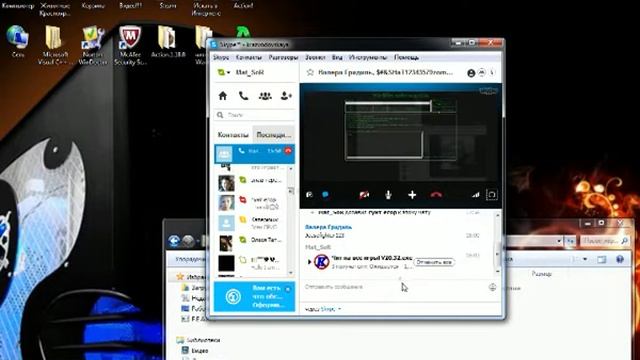Open the Инструменты menu
Image resolution: width=640 pixels, height=360 pixels.
368,58
